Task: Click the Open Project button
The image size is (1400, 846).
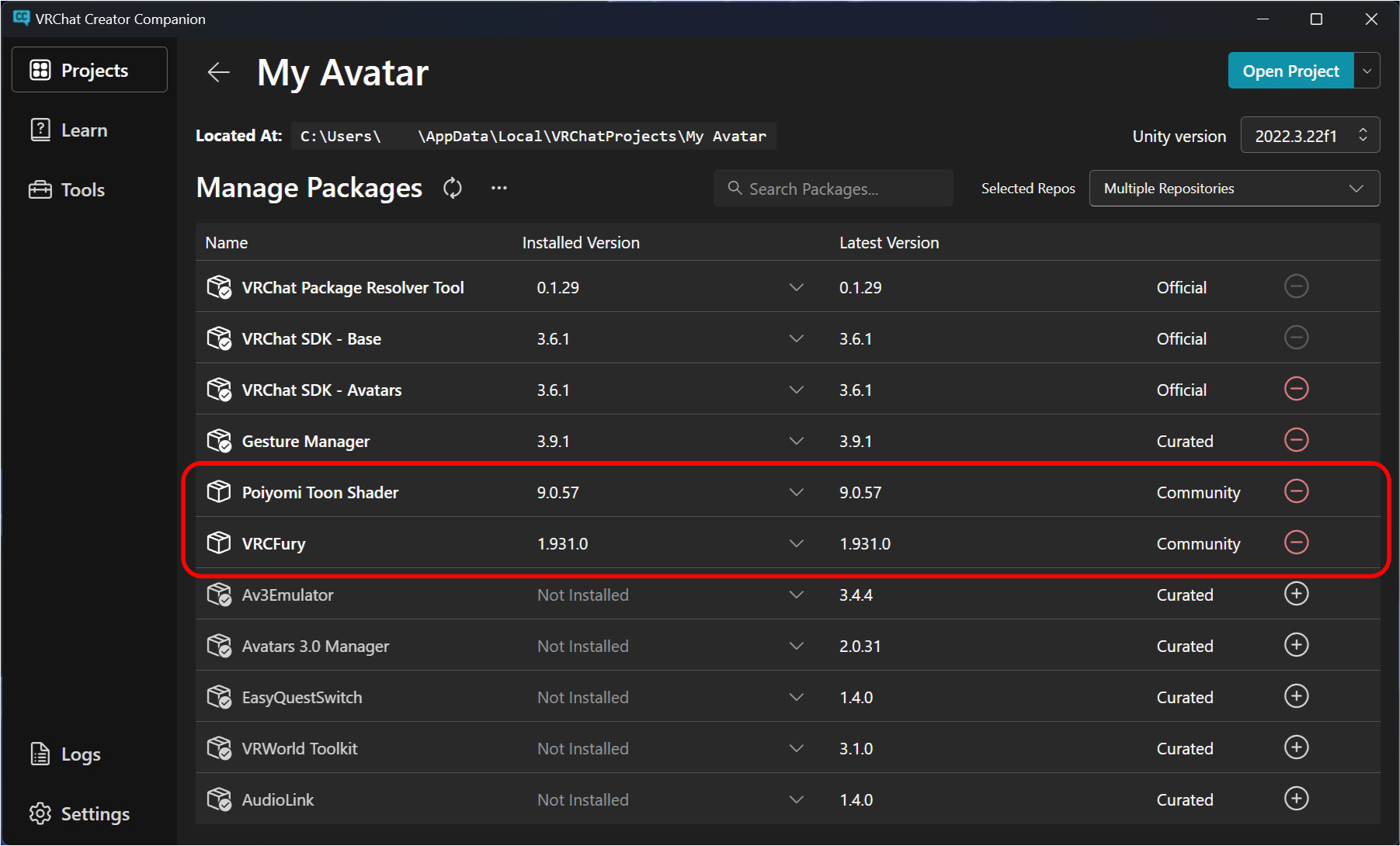Action: [x=1291, y=71]
